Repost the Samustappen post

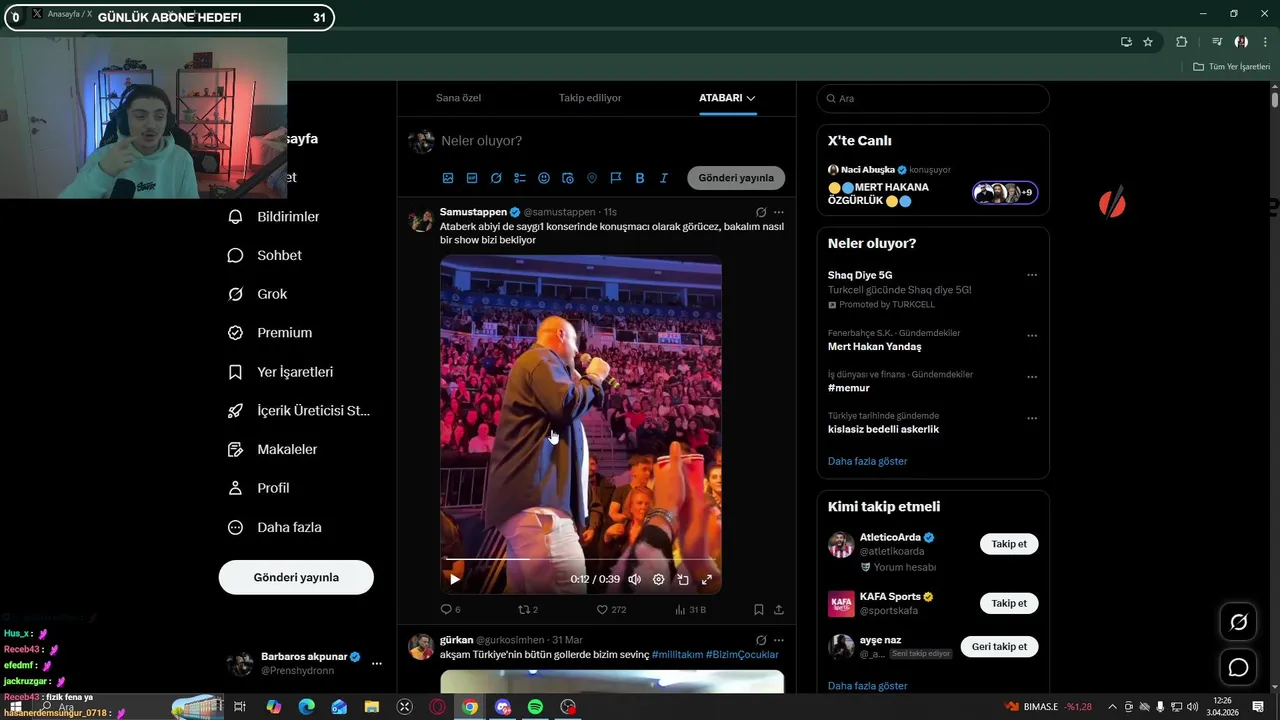point(528,609)
